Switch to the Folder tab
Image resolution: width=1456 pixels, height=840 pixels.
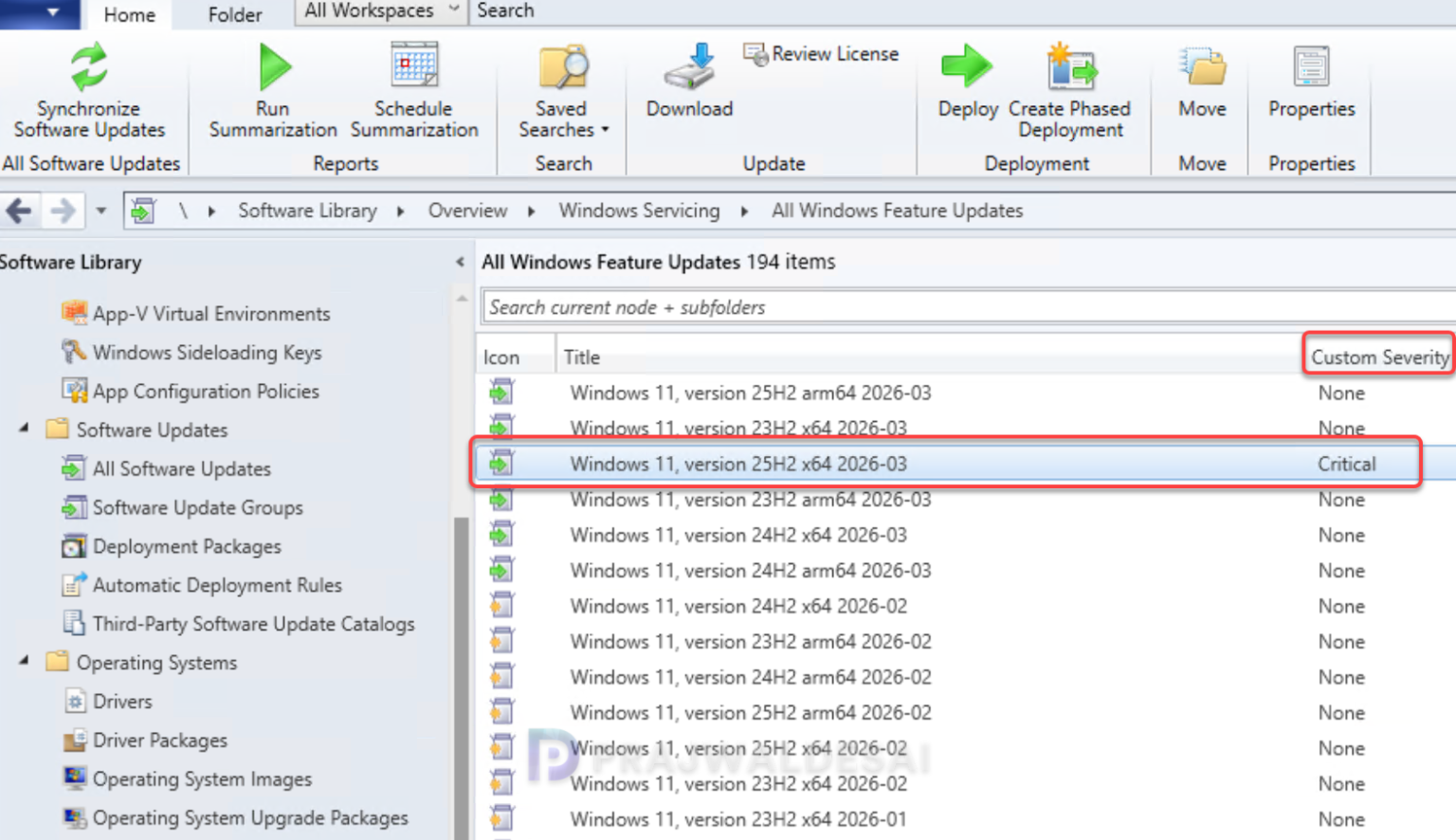pyautogui.click(x=235, y=14)
